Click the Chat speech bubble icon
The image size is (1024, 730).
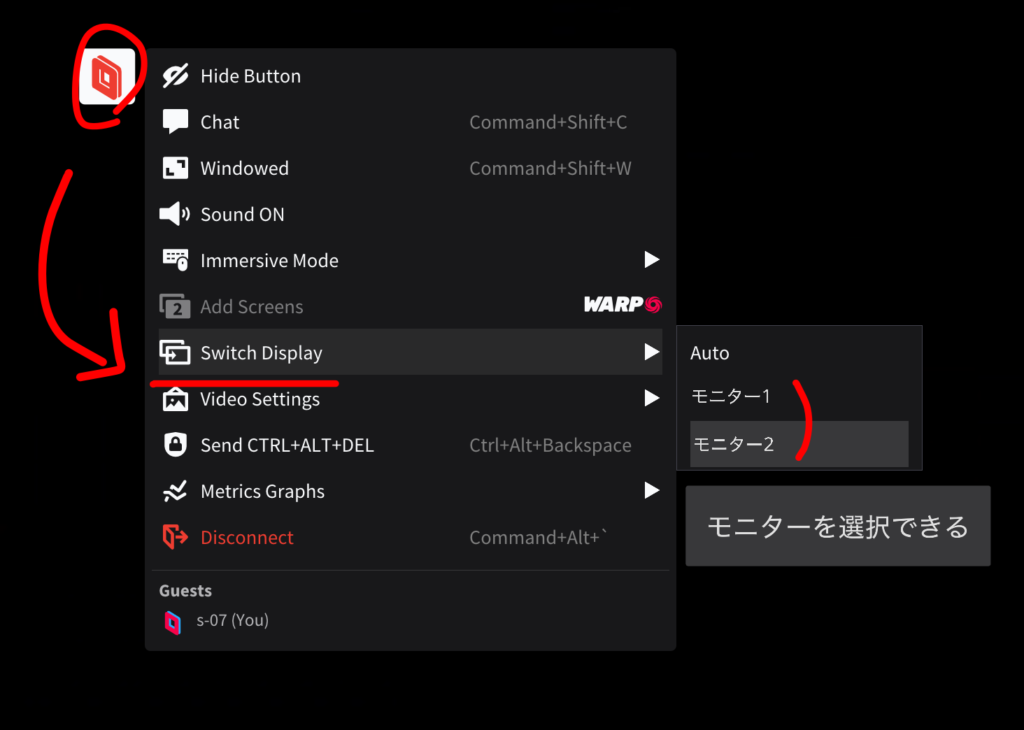point(176,122)
